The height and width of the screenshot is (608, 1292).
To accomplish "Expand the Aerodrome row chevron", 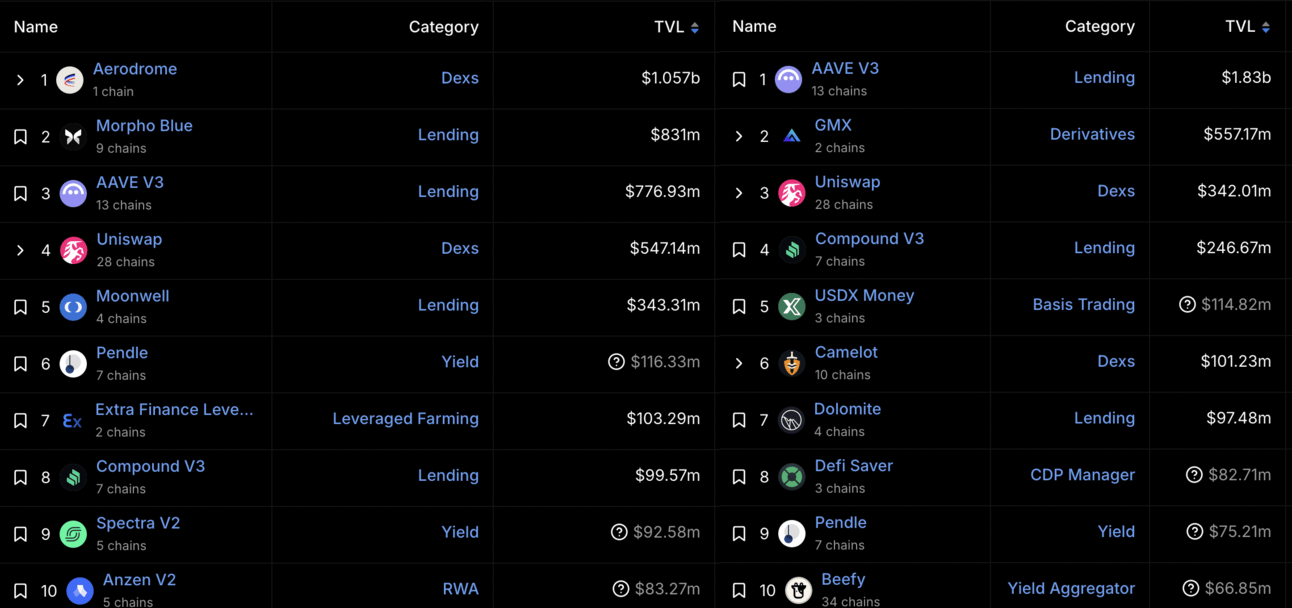I will (20, 80).
